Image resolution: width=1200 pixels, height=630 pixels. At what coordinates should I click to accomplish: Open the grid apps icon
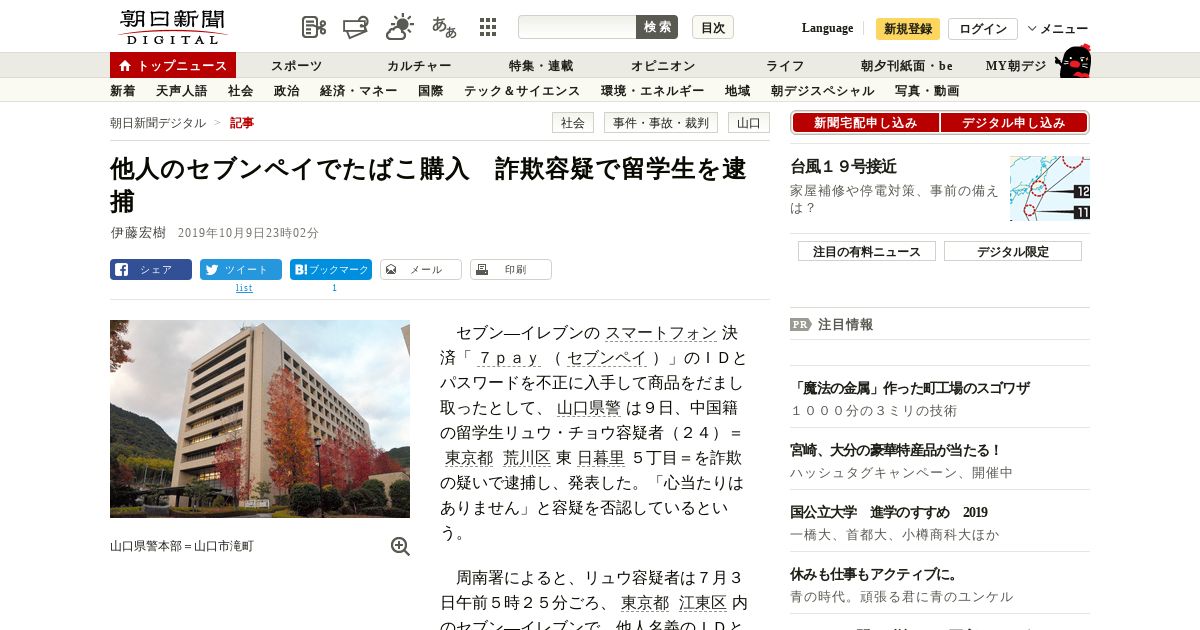tap(488, 27)
